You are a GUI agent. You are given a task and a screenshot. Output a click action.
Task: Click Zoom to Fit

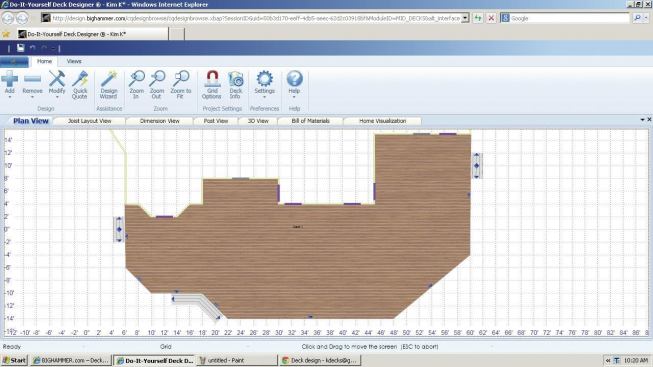pos(181,85)
